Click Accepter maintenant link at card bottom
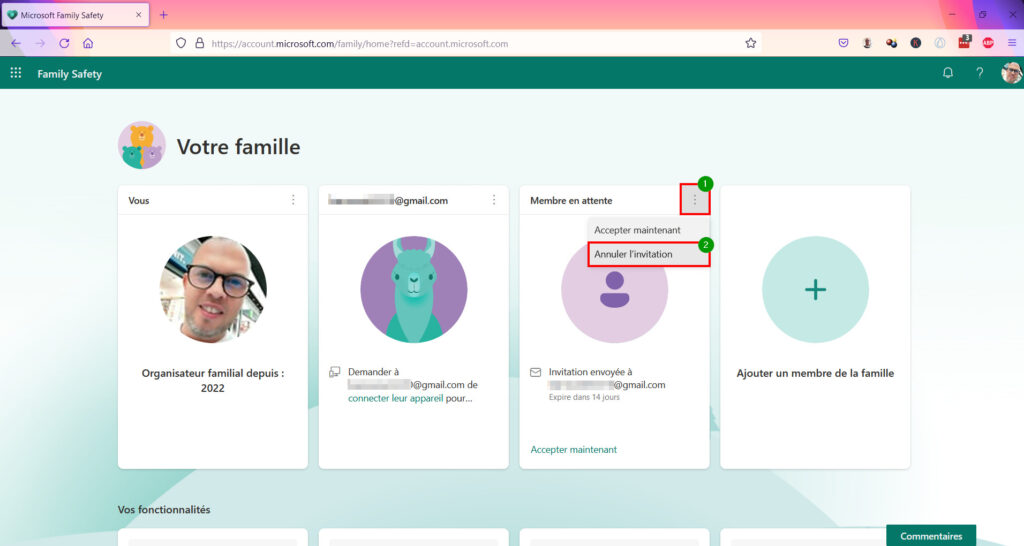The image size is (1024, 546). 573,449
